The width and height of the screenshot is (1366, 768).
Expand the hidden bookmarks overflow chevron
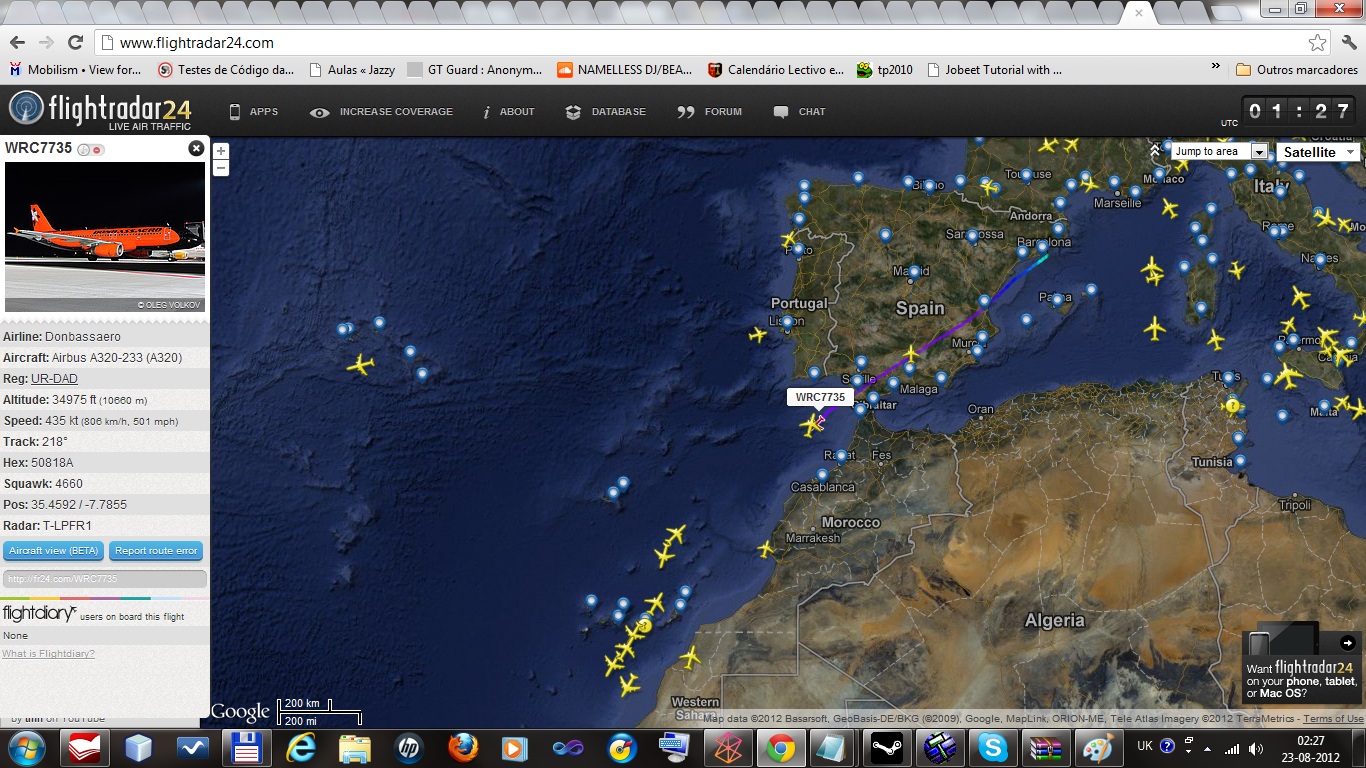[1216, 67]
